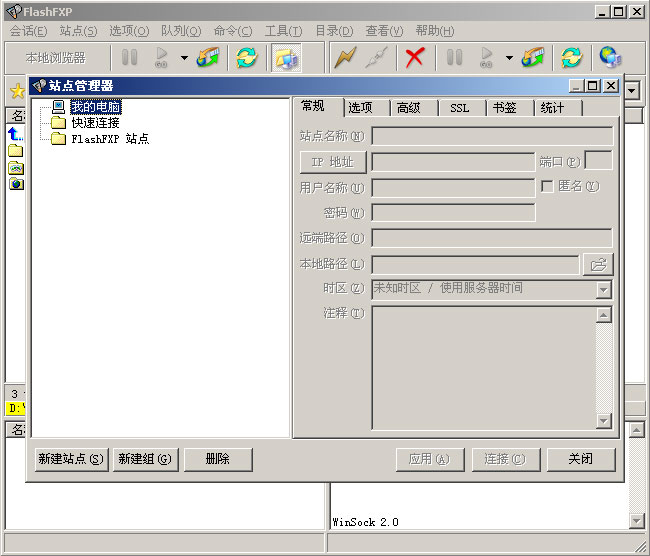Screen dimensions: 650x556
Task: Select FlashFXP 站点 folder in tree
Action: (110, 139)
